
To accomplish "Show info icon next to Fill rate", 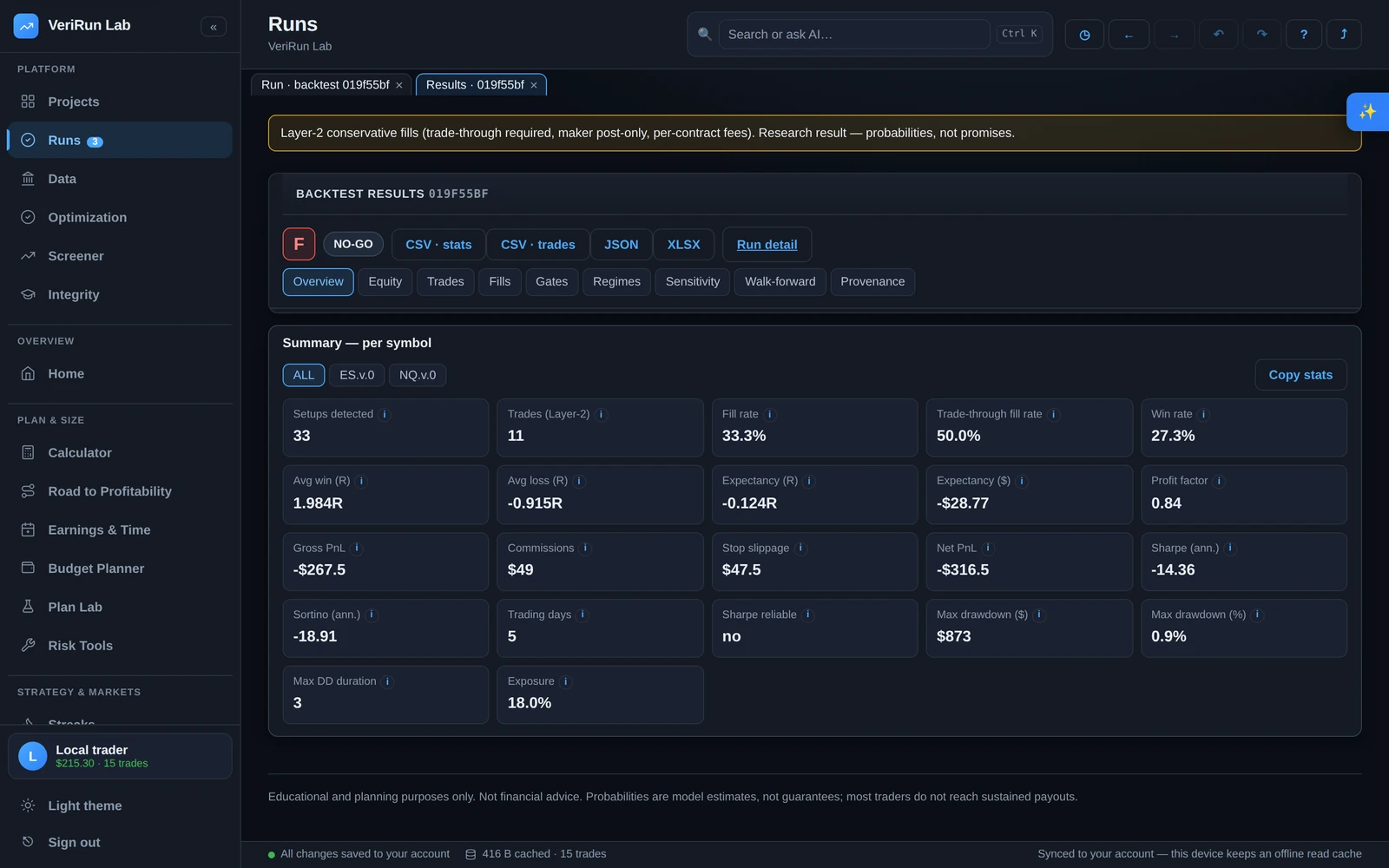I will click(770, 415).
